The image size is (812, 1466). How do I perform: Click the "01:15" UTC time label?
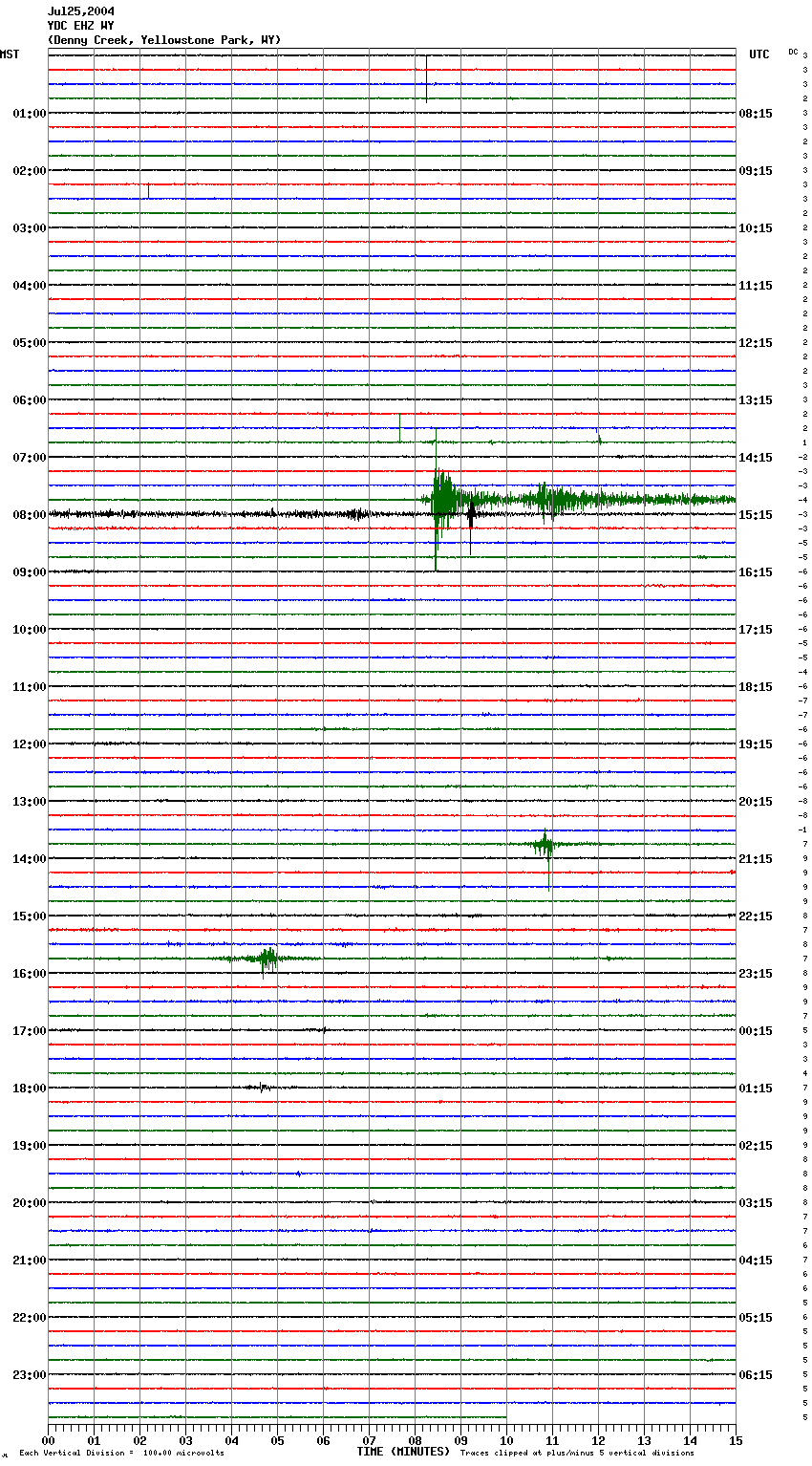click(756, 1089)
